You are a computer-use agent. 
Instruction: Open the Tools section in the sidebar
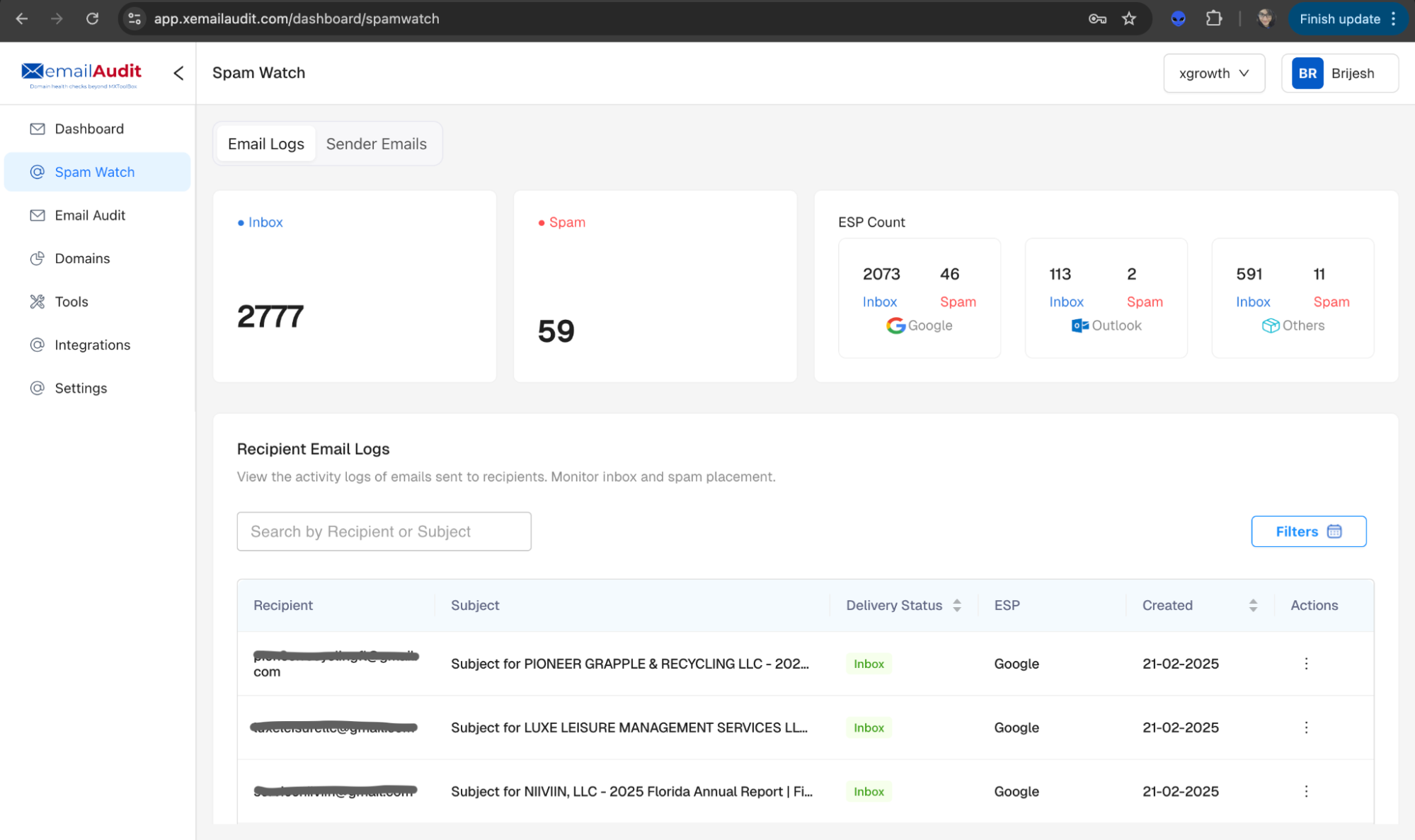click(x=71, y=301)
